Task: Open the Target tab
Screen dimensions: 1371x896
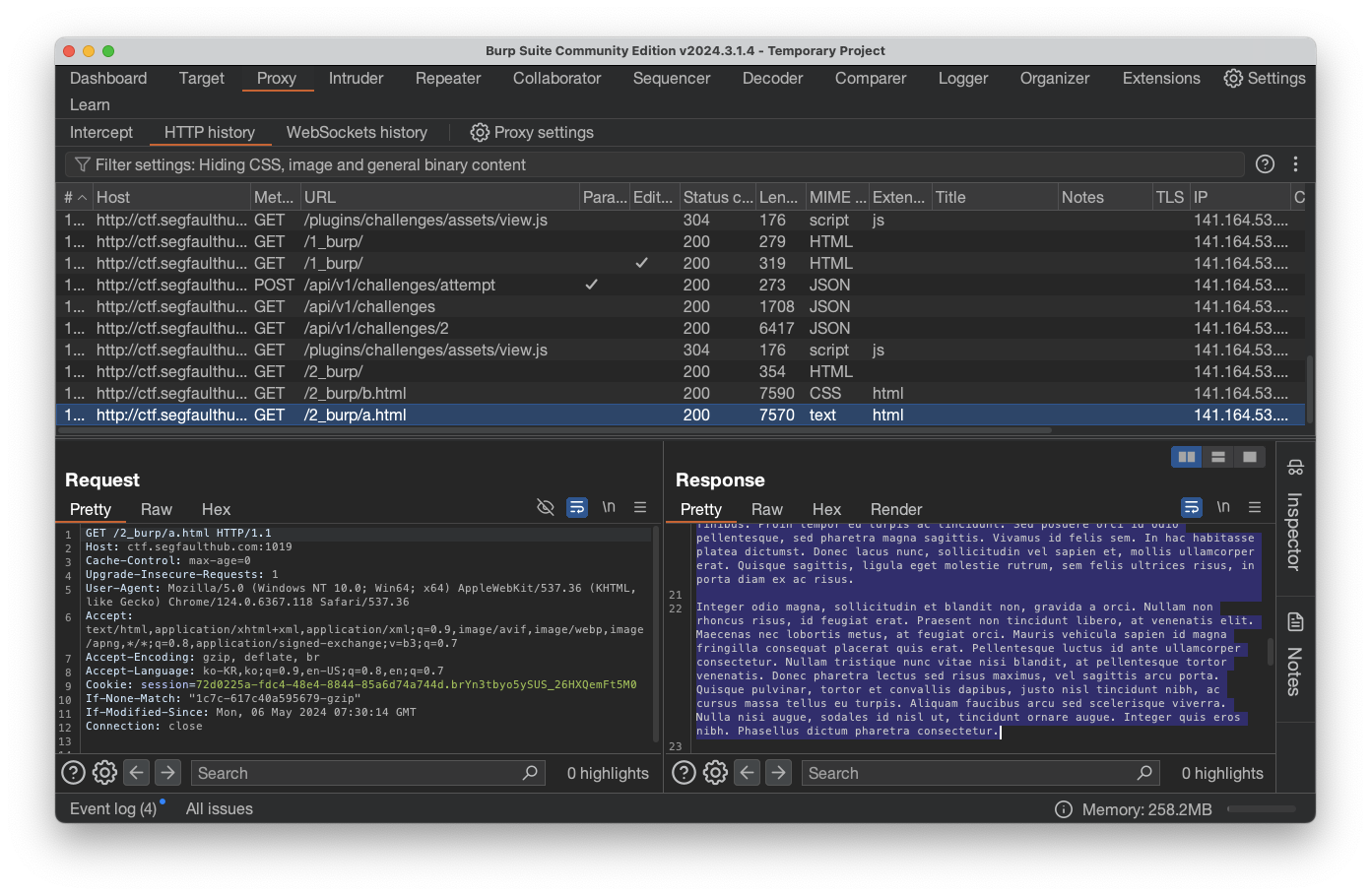Action: tap(202, 78)
